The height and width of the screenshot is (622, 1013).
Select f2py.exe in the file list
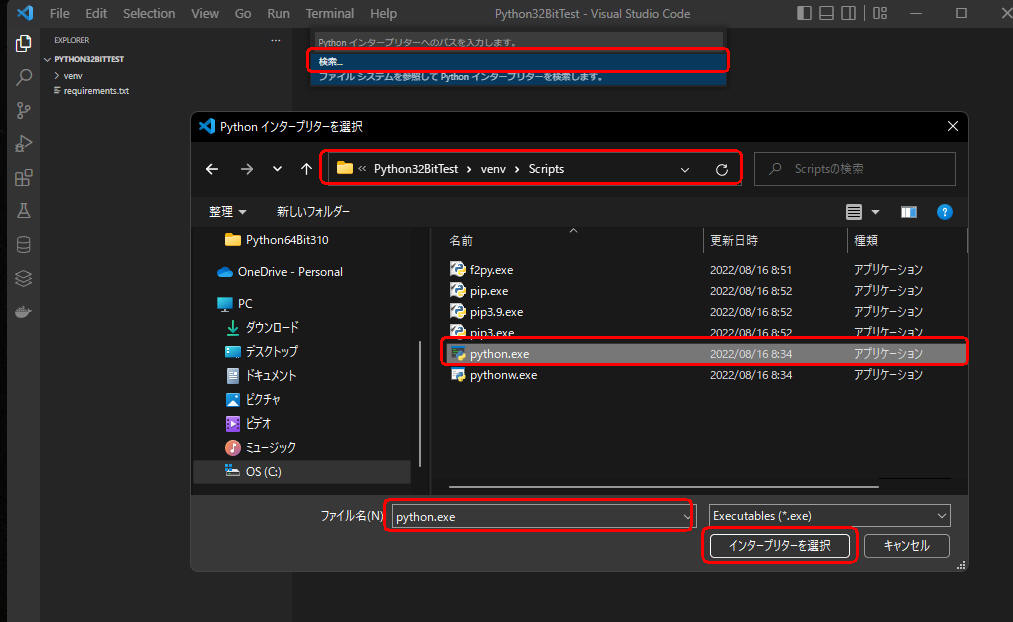coord(704,270)
